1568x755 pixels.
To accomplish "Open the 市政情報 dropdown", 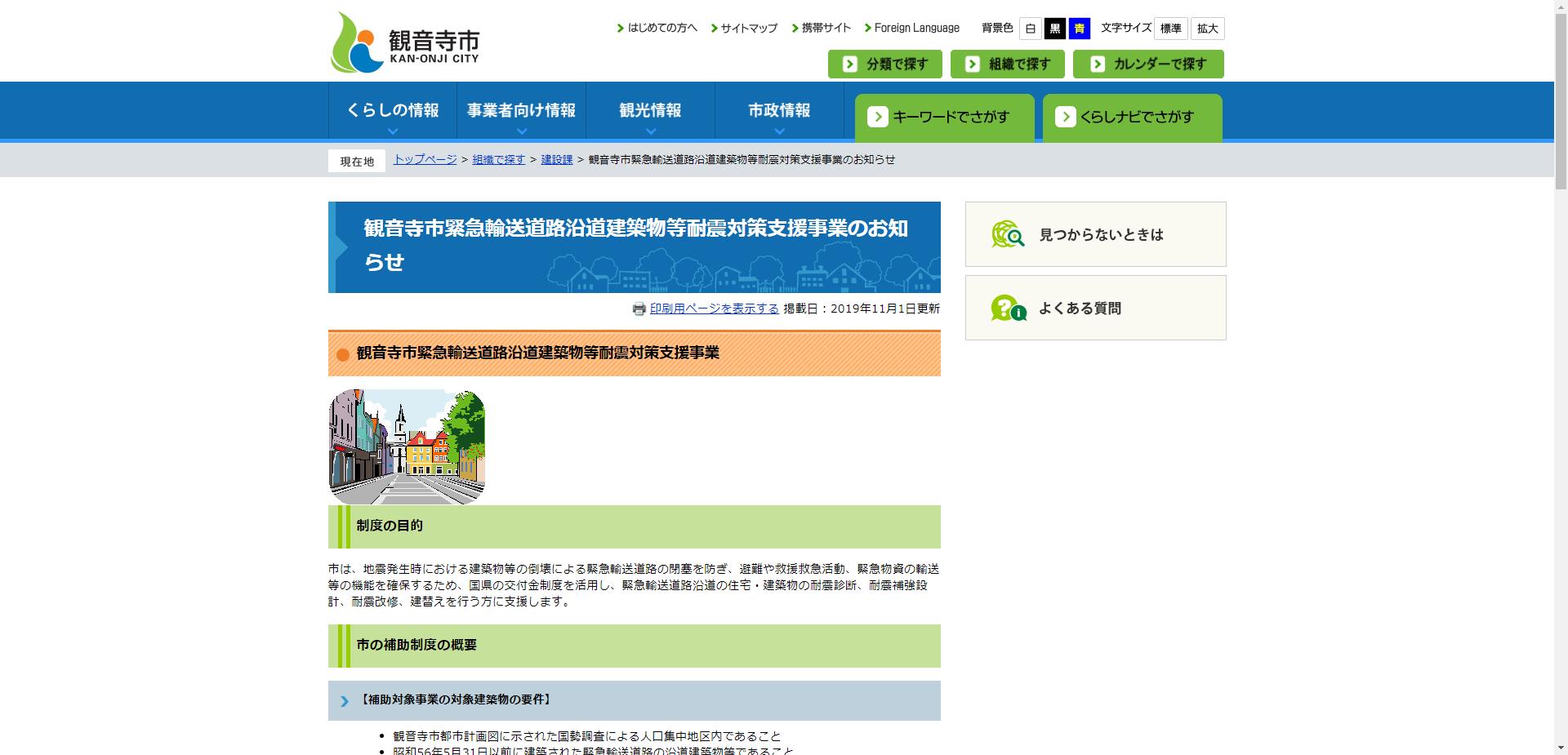I will point(778,110).
